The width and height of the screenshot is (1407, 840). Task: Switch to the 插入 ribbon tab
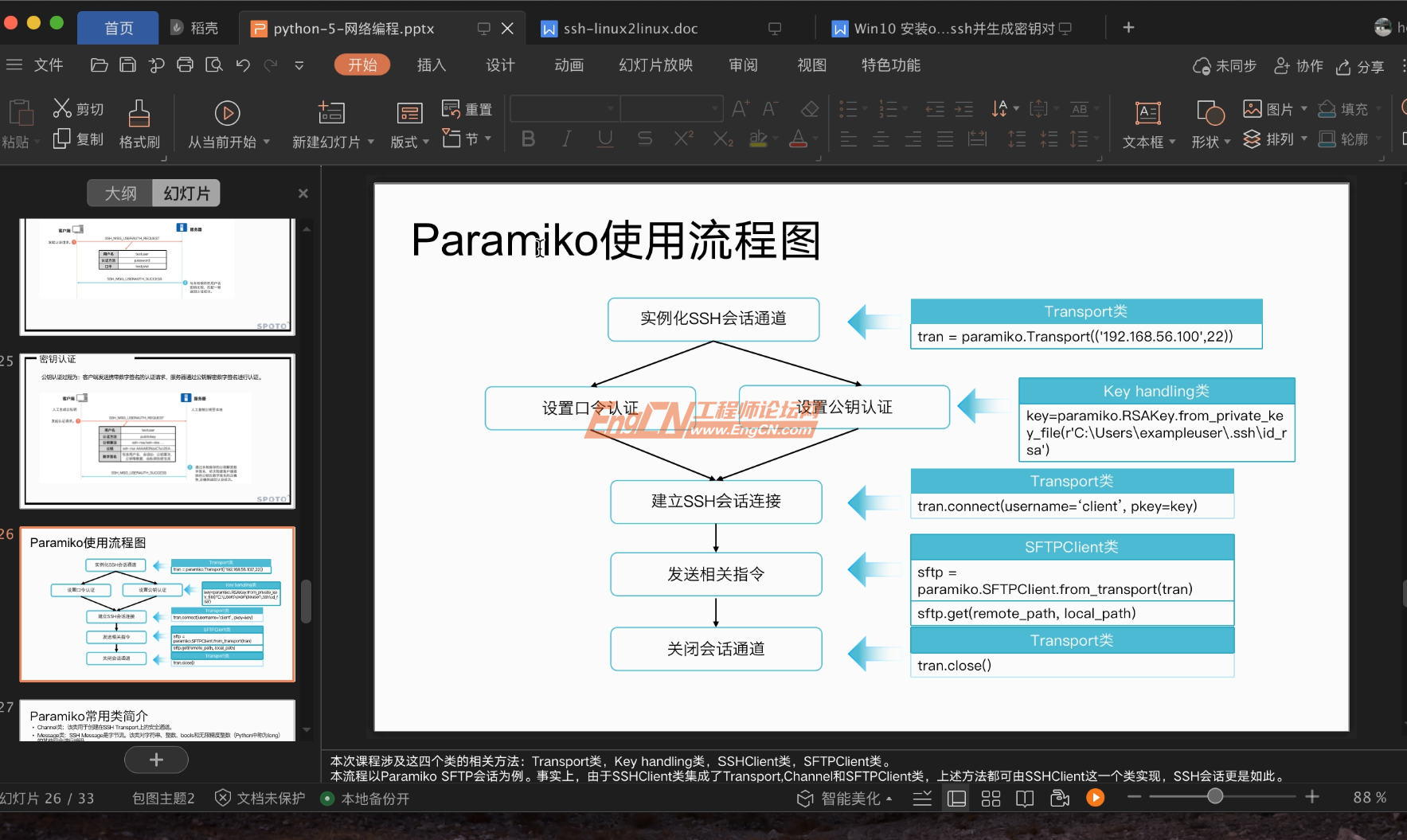[x=431, y=64]
